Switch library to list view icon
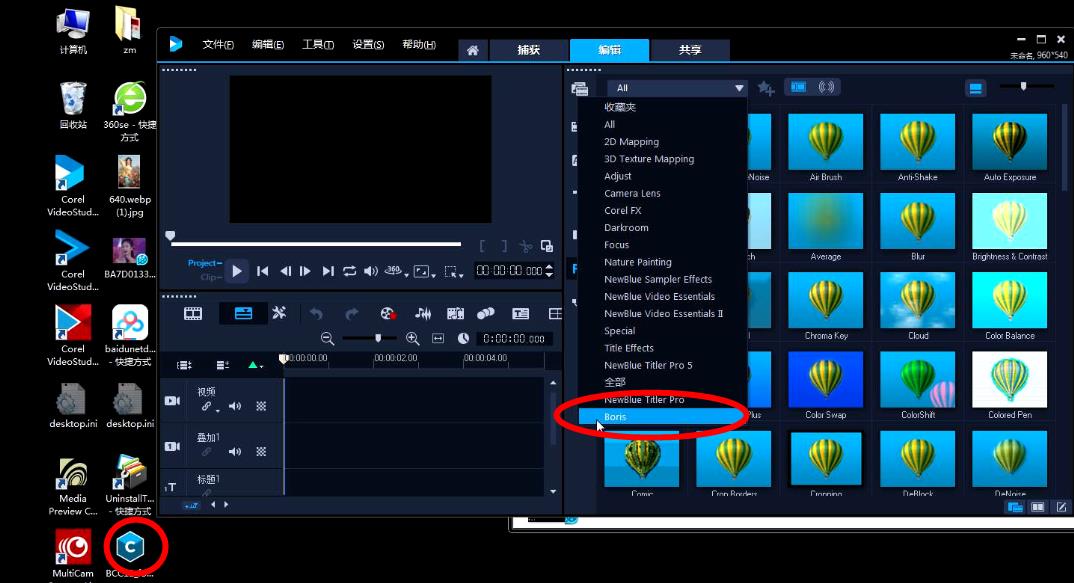The height and width of the screenshot is (583, 1074). tap(975, 88)
